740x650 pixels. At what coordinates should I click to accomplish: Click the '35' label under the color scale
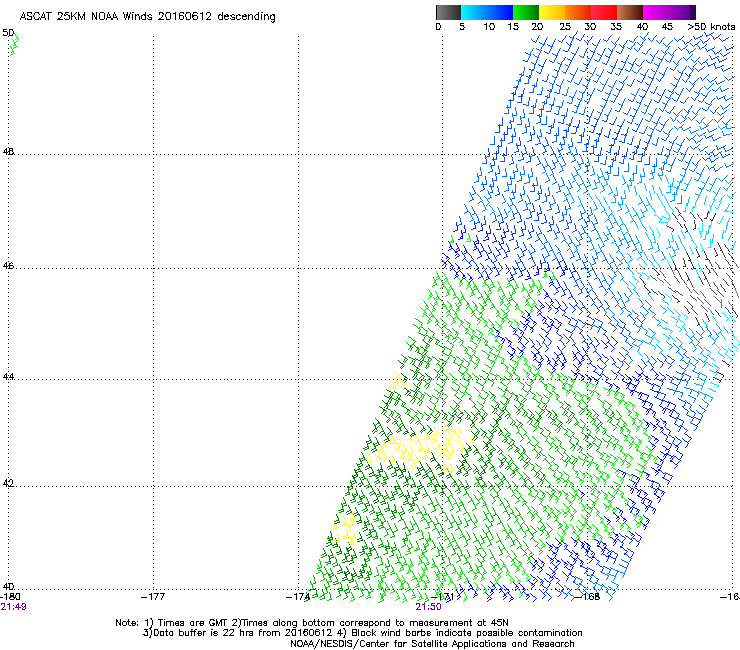tap(616, 27)
